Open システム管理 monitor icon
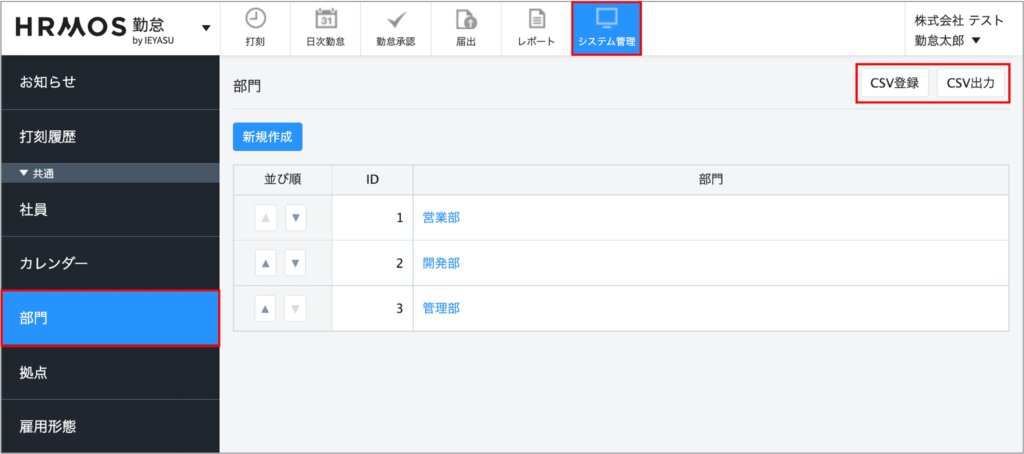Viewport: 1024px width, 454px height. click(606, 19)
